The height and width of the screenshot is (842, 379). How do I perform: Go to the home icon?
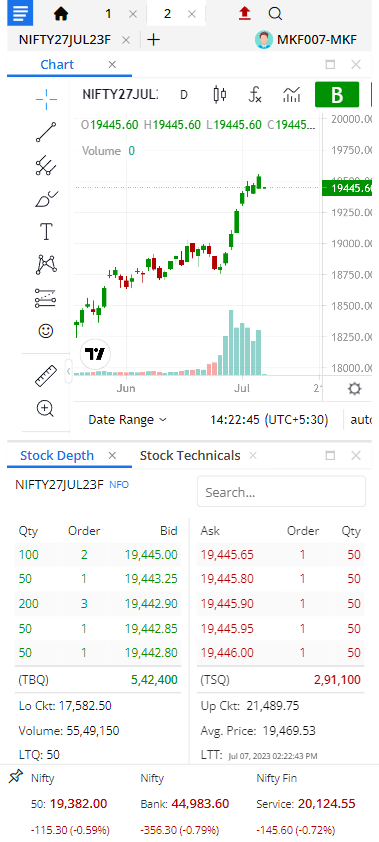coord(61,14)
